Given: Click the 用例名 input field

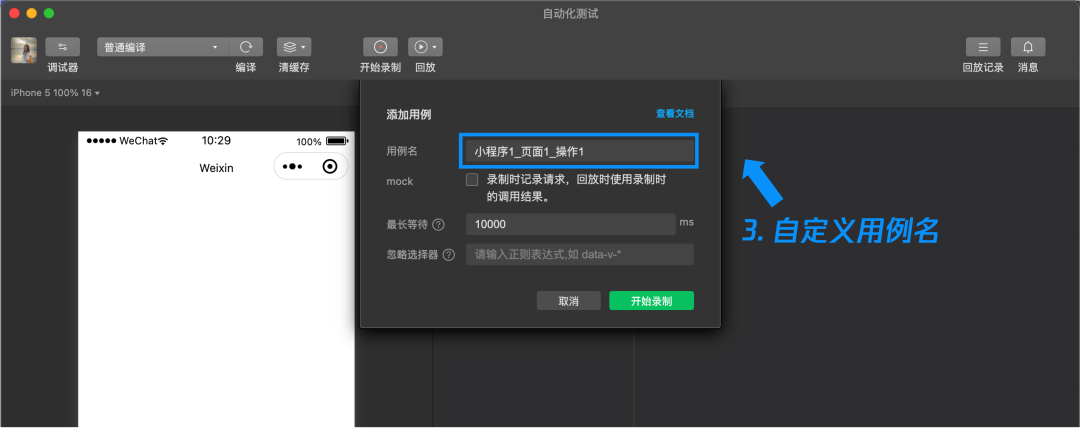Looking at the screenshot, I should tap(579, 151).
